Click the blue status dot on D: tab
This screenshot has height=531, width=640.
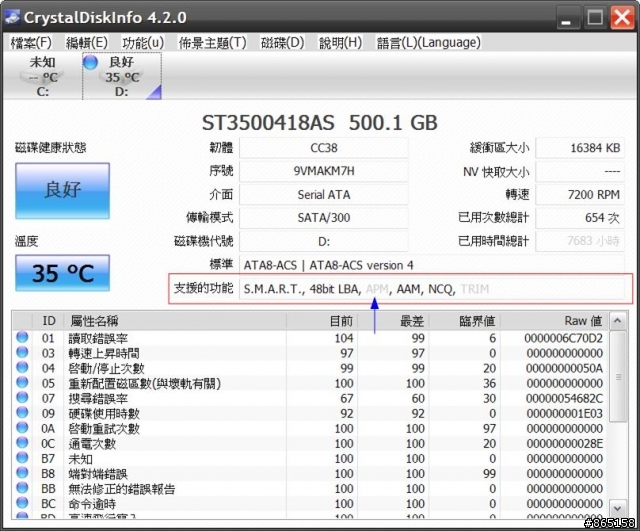[90, 62]
